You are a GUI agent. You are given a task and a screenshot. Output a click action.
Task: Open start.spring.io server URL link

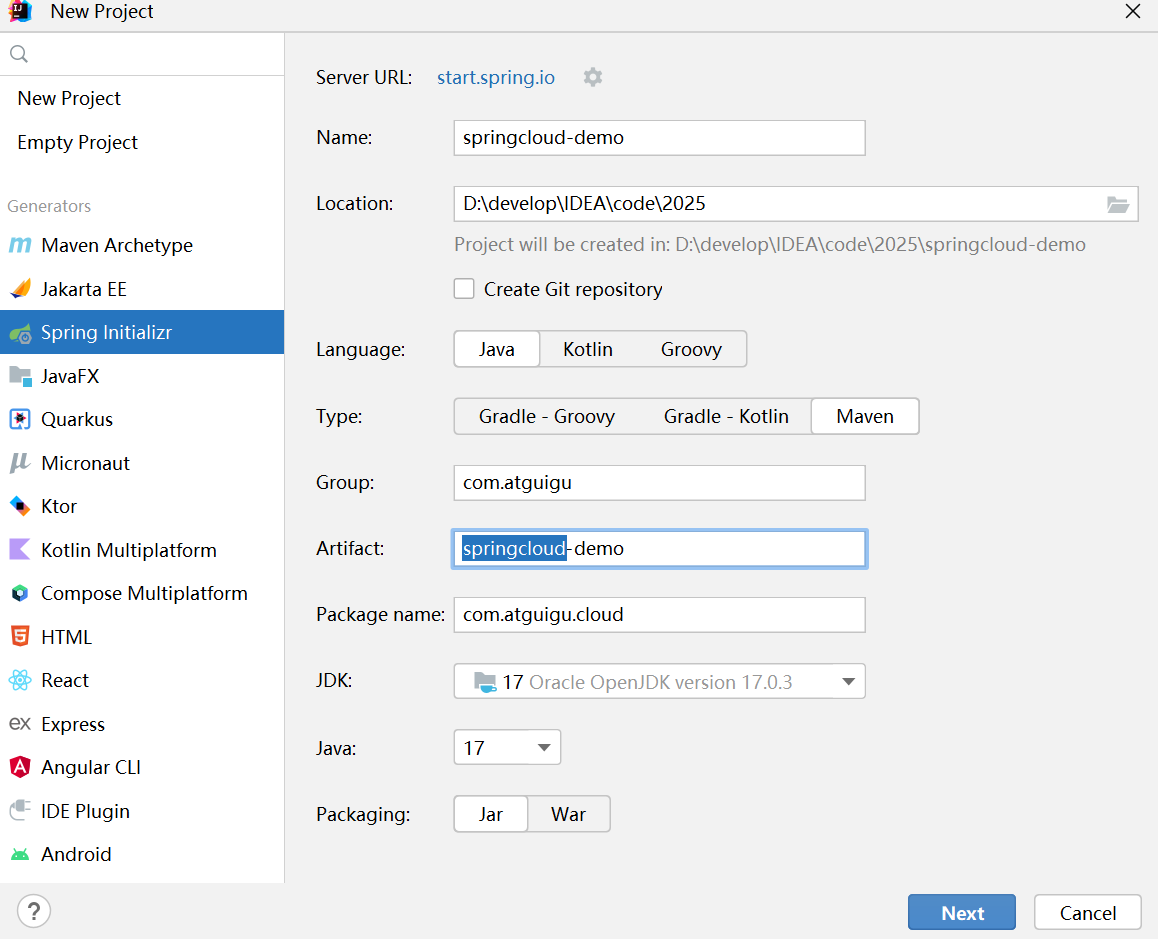tap(496, 78)
